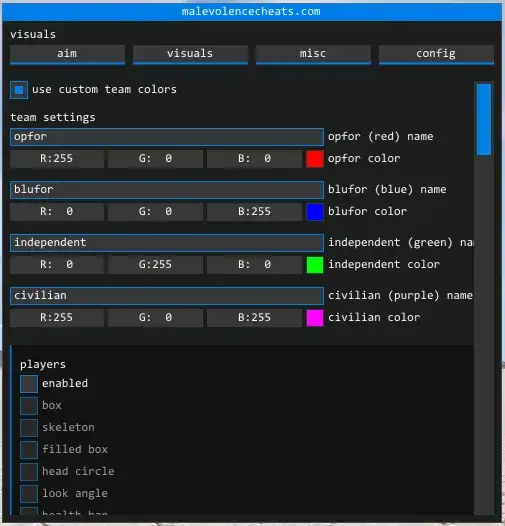
Task: Click the 'civilian (purple) name' label
Action: point(400,296)
